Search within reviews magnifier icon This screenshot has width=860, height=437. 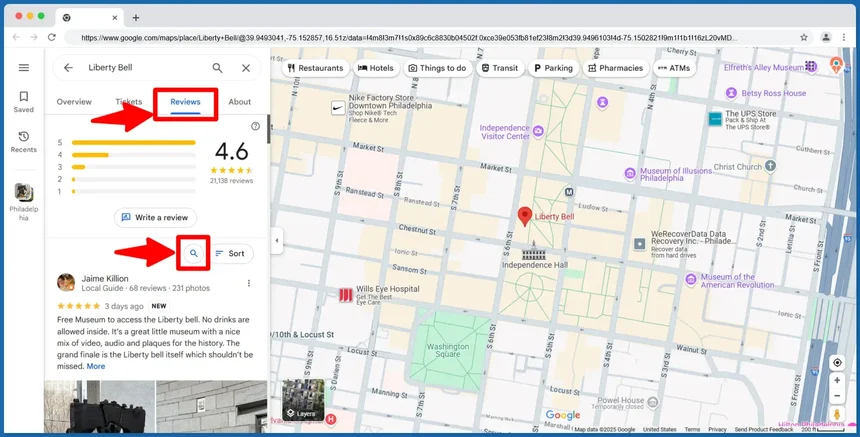193,253
